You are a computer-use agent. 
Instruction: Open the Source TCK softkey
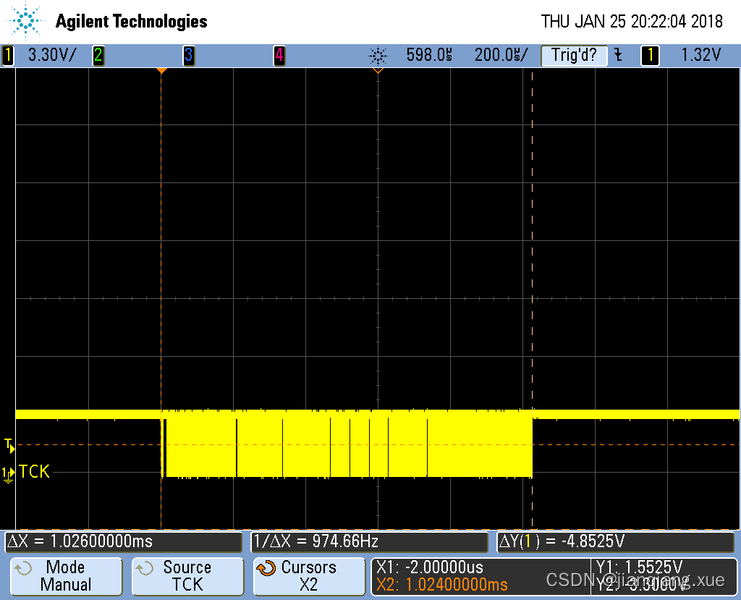pos(188,576)
